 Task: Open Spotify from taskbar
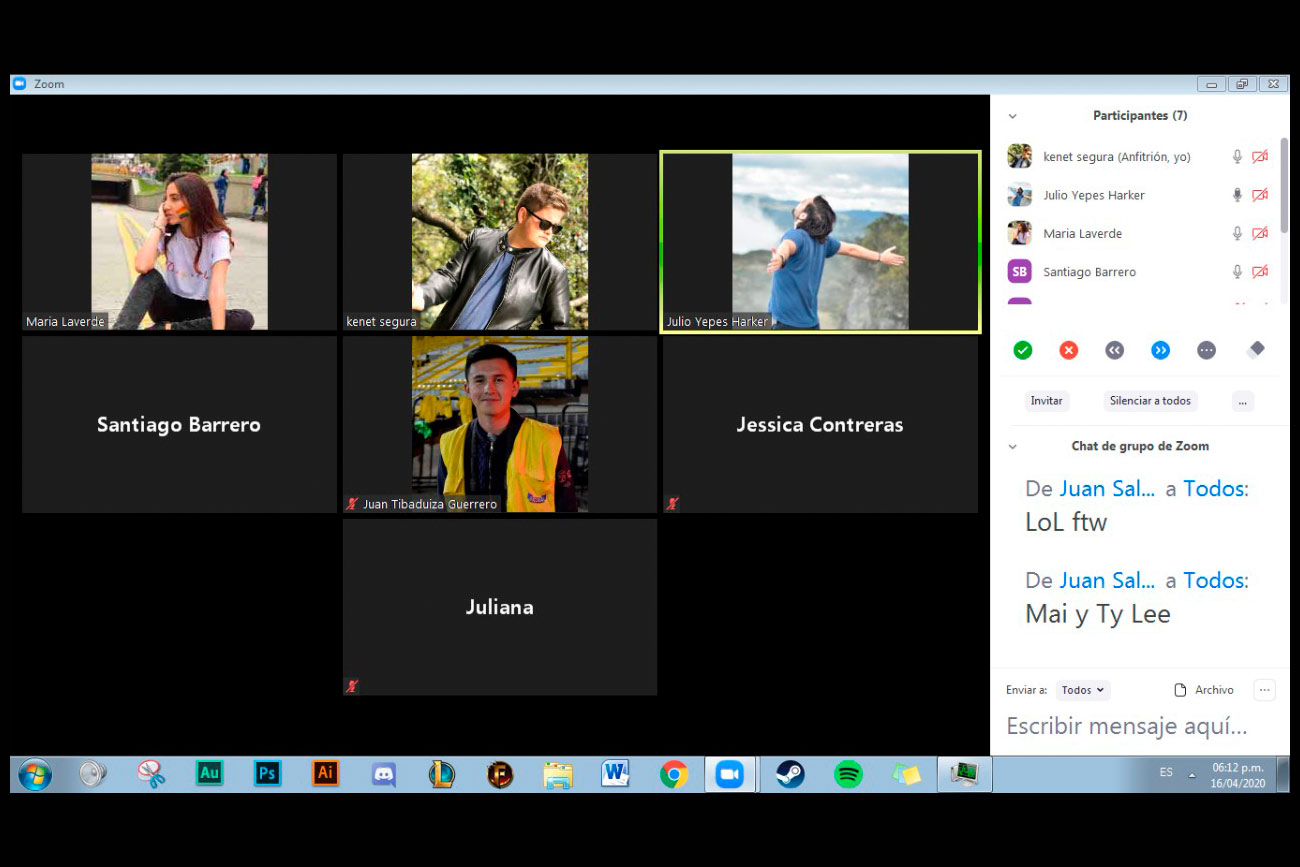(848, 774)
